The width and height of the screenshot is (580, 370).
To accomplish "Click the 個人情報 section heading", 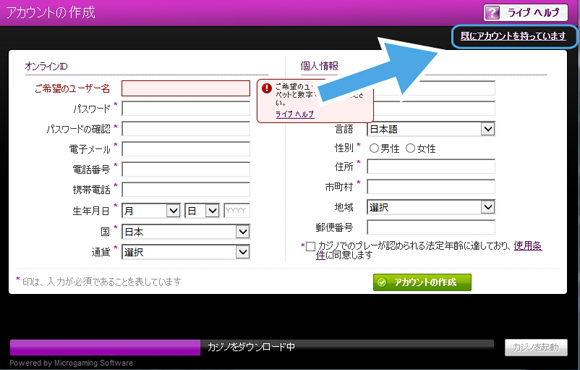I will pos(319,66).
